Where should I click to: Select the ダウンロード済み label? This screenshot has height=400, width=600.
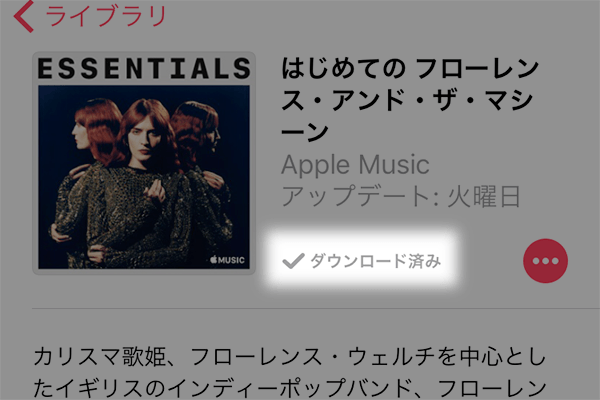click(375, 261)
